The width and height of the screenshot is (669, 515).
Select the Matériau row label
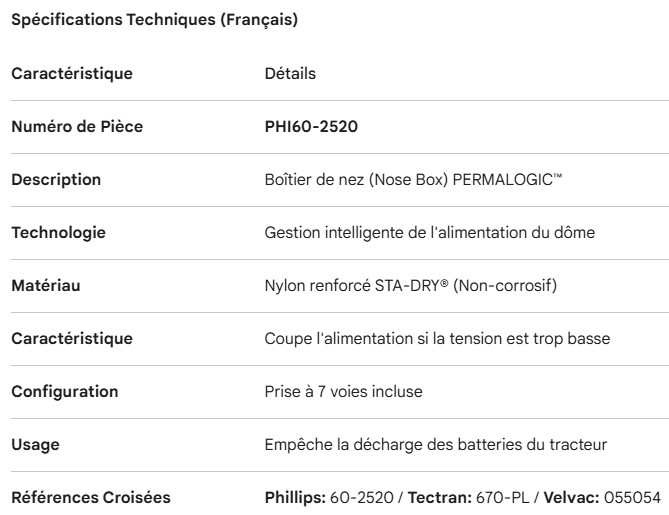click(x=46, y=286)
